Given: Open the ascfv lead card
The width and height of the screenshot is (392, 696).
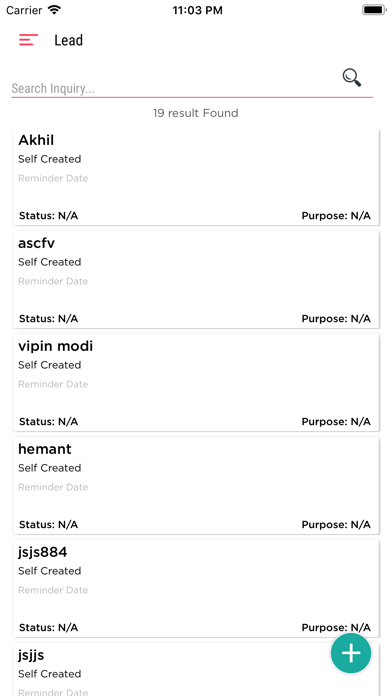Looking at the screenshot, I should (x=196, y=280).
